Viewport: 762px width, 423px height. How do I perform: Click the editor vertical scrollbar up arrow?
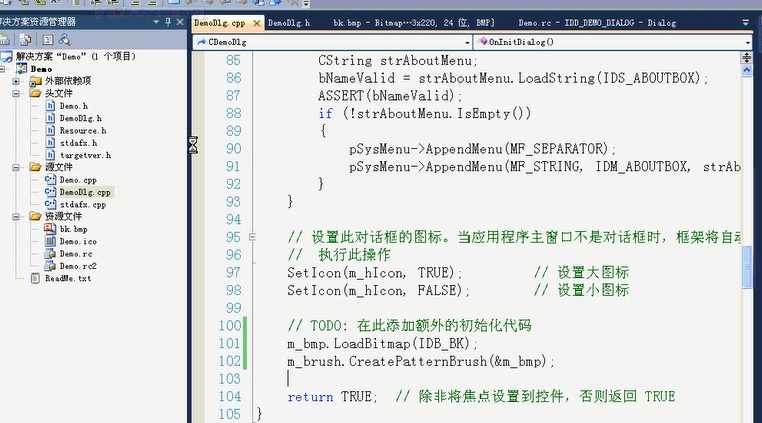(746, 70)
